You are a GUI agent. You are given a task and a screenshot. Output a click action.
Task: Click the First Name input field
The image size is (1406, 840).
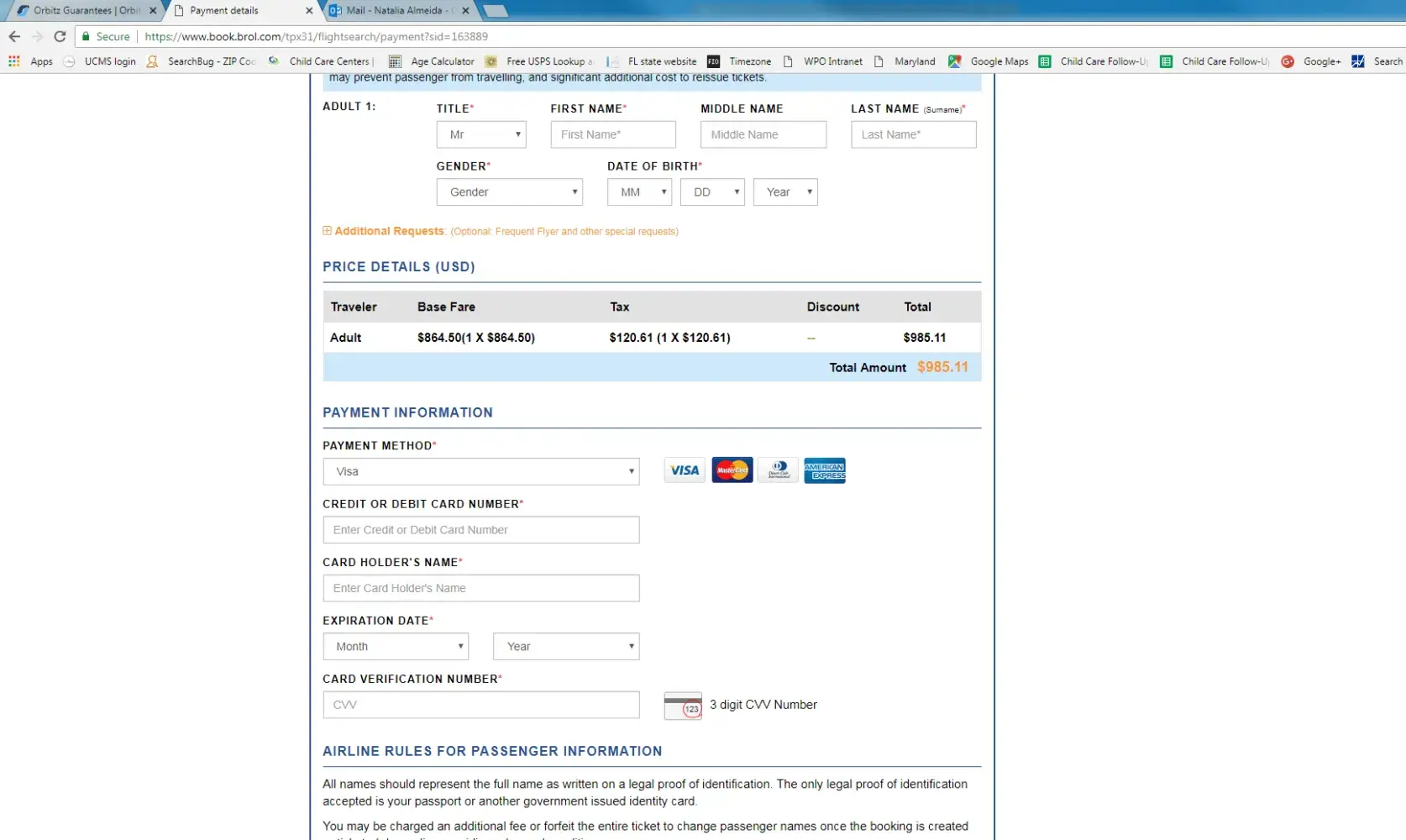point(613,134)
